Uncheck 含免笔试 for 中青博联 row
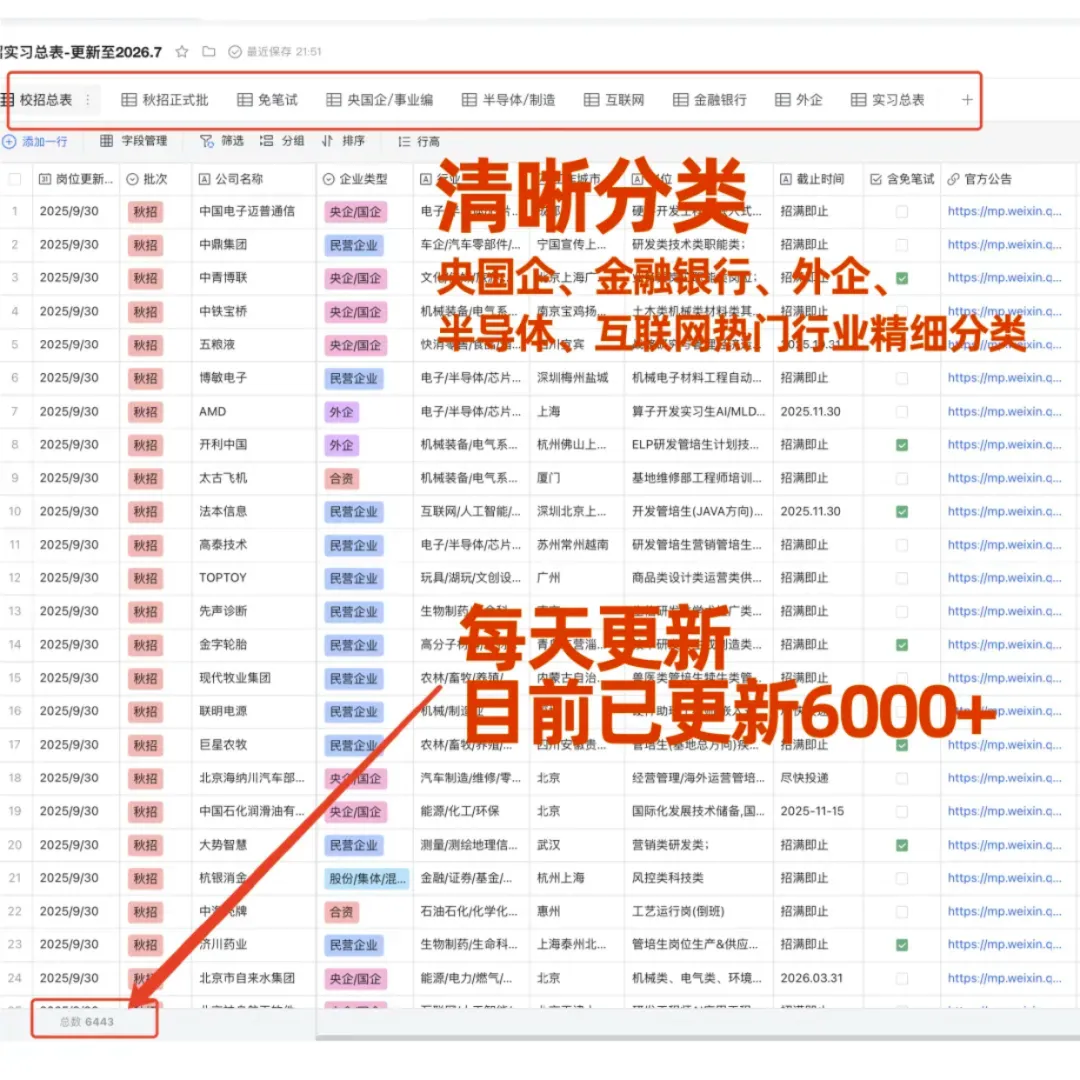The height and width of the screenshot is (1080, 1080). [x=902, y=278]
